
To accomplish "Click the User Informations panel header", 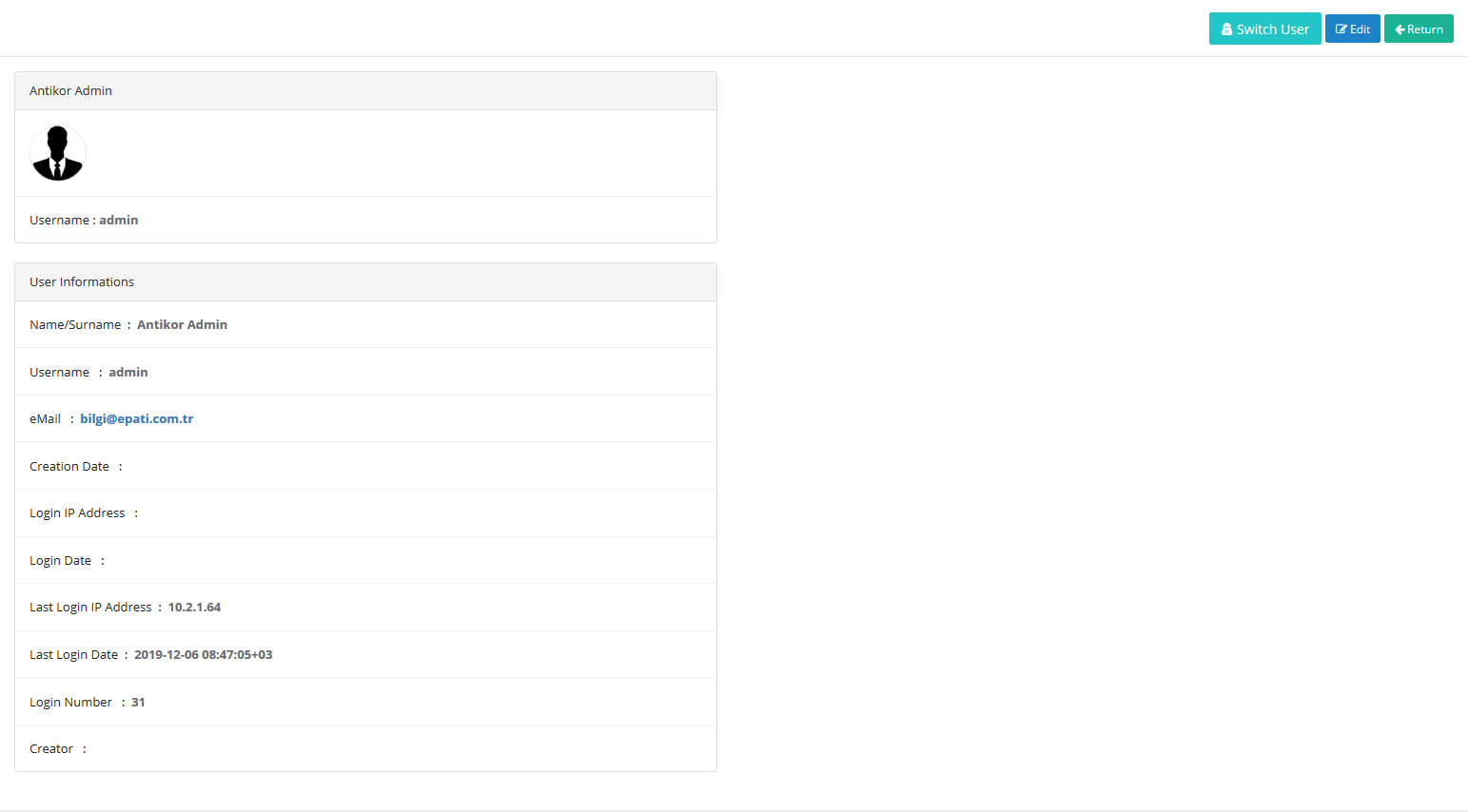I will click(x=365, y=282).
